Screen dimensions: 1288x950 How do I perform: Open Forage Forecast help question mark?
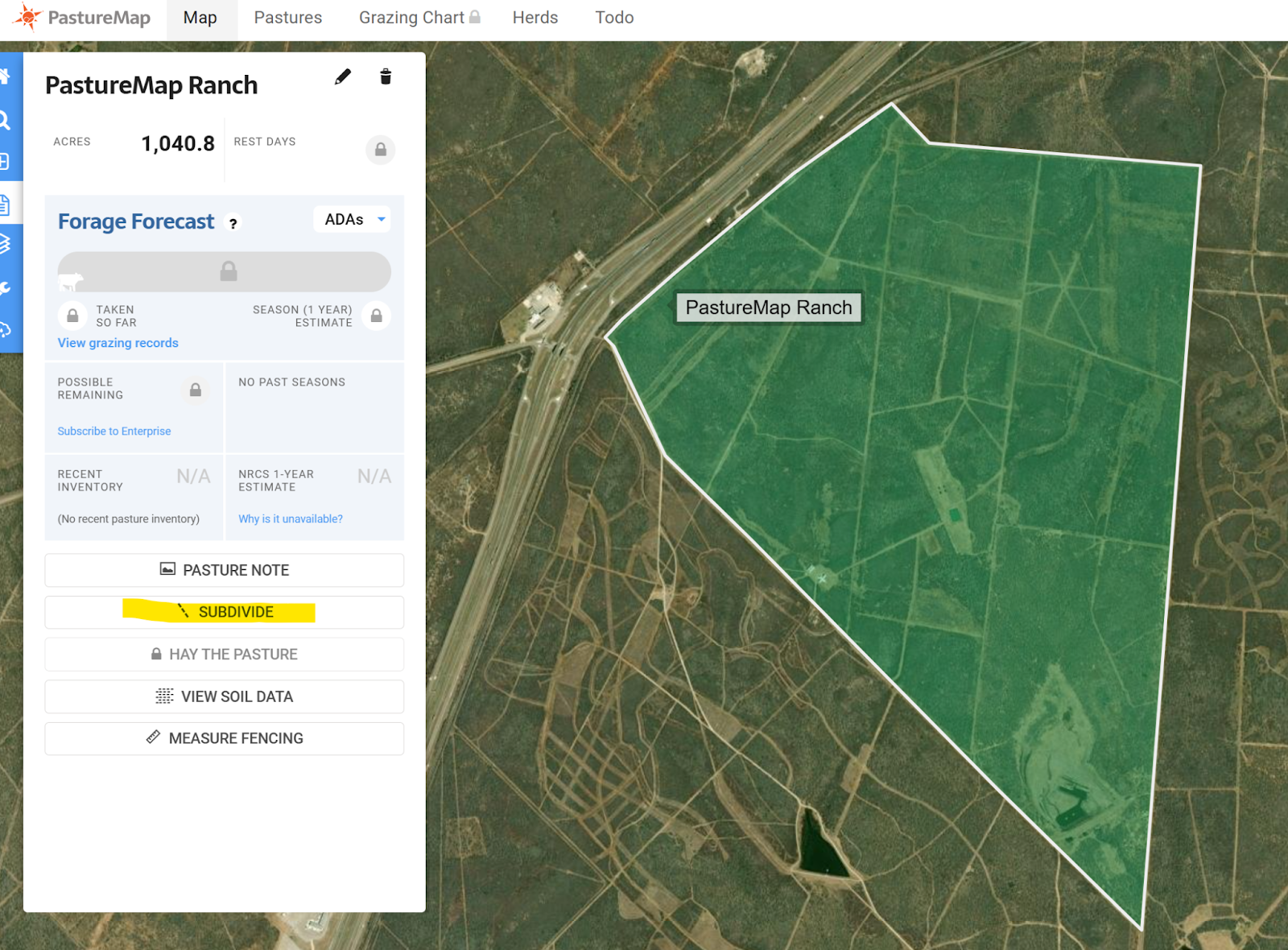click(x=233, y=223)
